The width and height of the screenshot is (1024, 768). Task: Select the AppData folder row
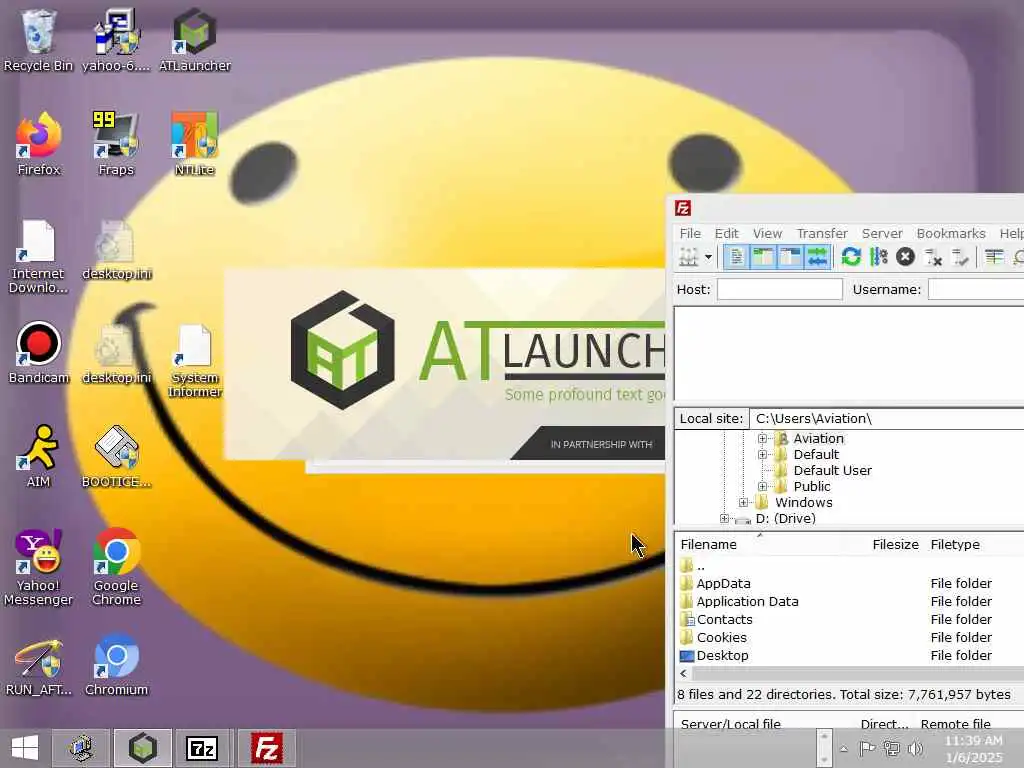tap(850, 583)
